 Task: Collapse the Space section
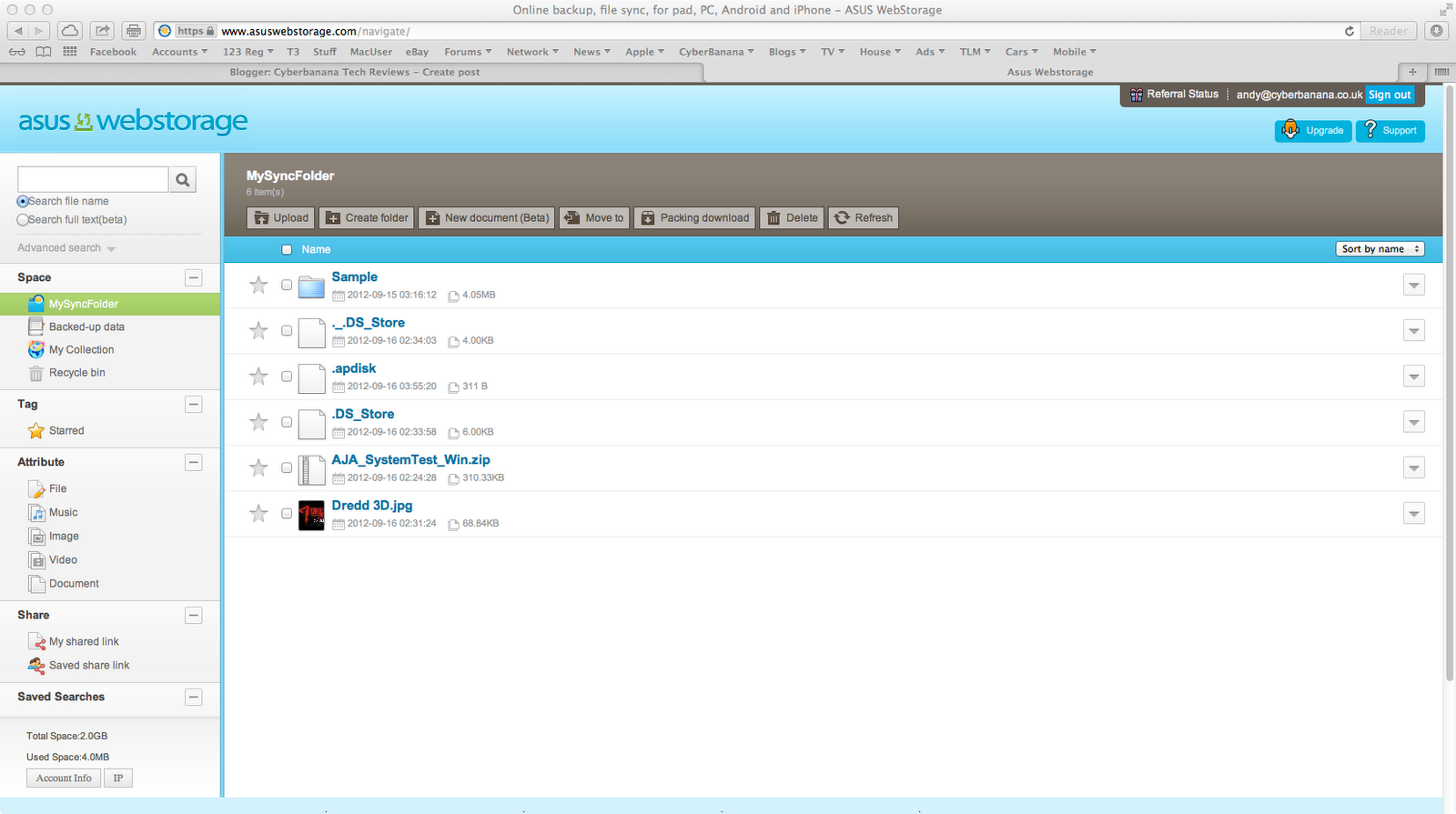pyautogui.click(x=193, y=277)
